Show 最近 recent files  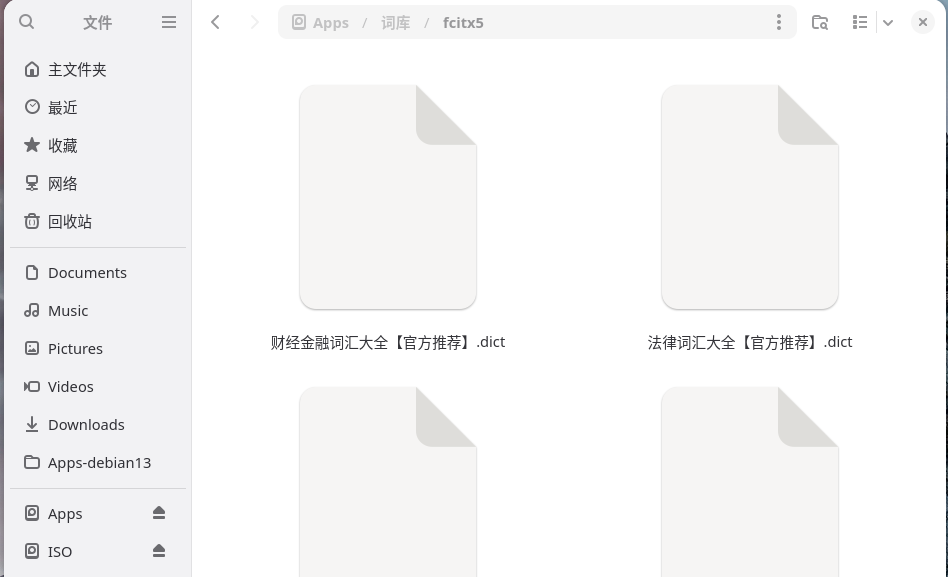98,108
